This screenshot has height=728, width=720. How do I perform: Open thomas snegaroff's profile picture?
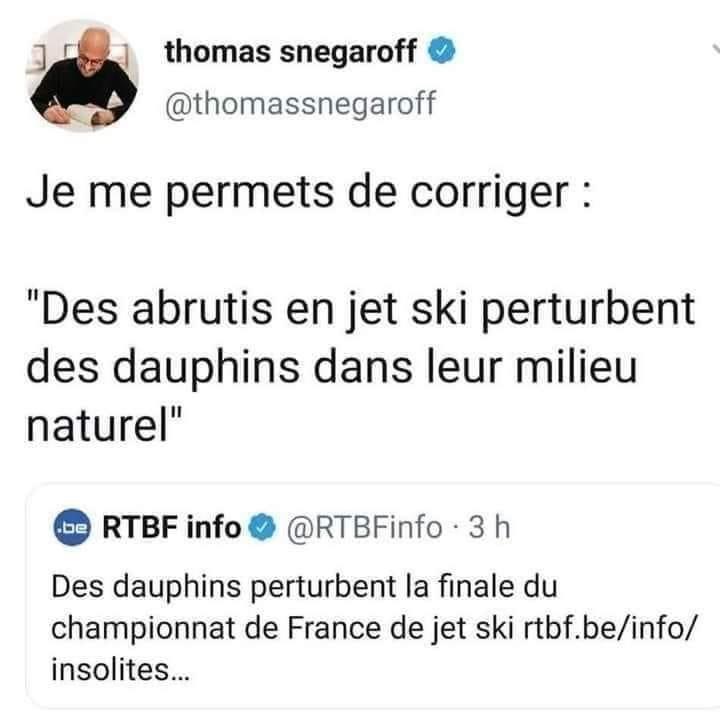pos(84,77)
